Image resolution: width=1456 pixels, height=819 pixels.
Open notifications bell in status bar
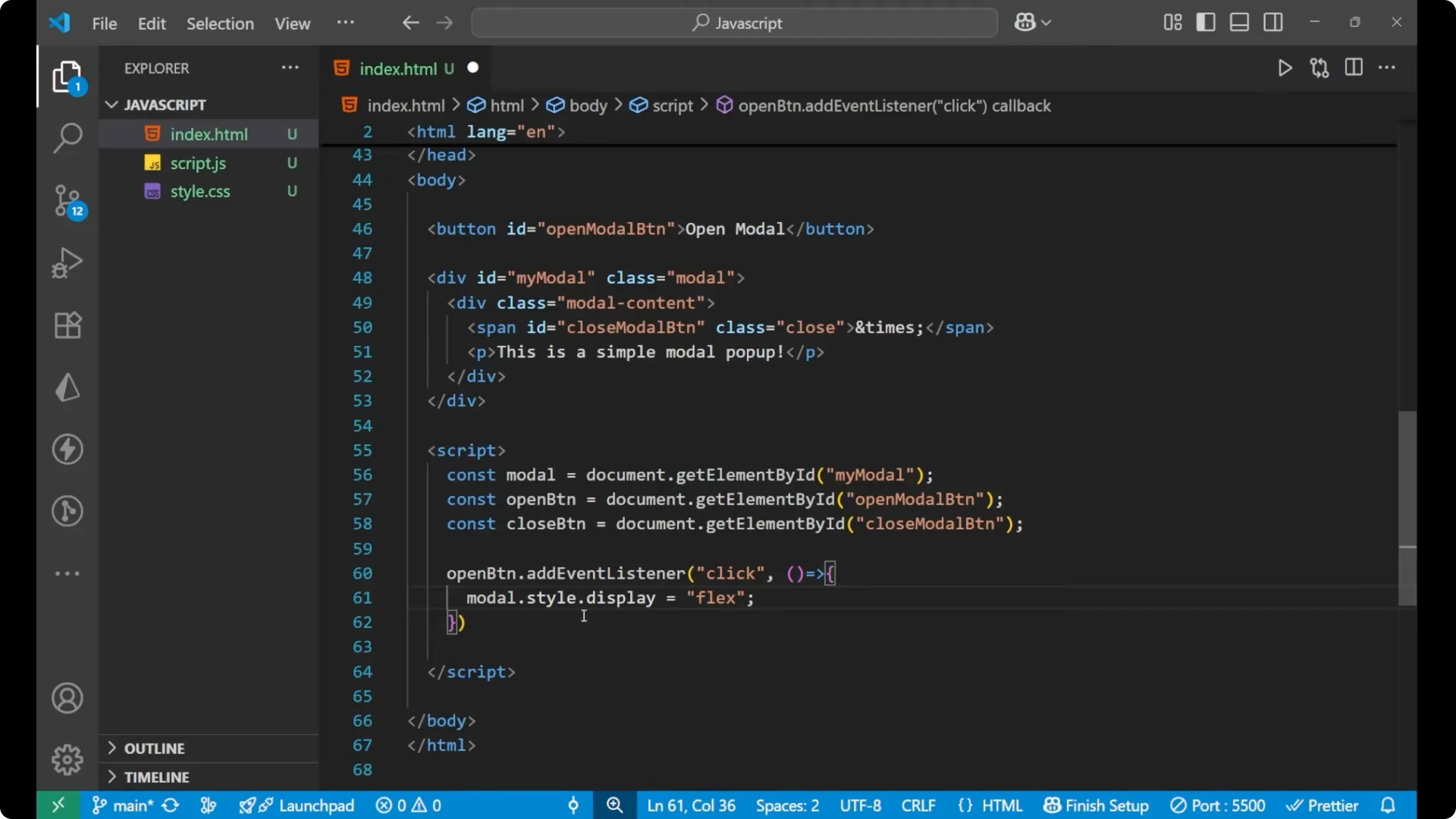click(1389, 805)
